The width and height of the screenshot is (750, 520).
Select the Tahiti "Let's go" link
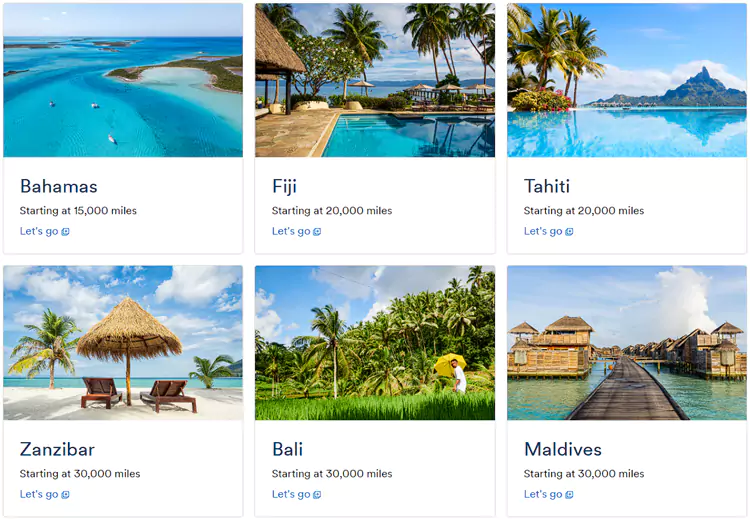(x=543, y=231)
